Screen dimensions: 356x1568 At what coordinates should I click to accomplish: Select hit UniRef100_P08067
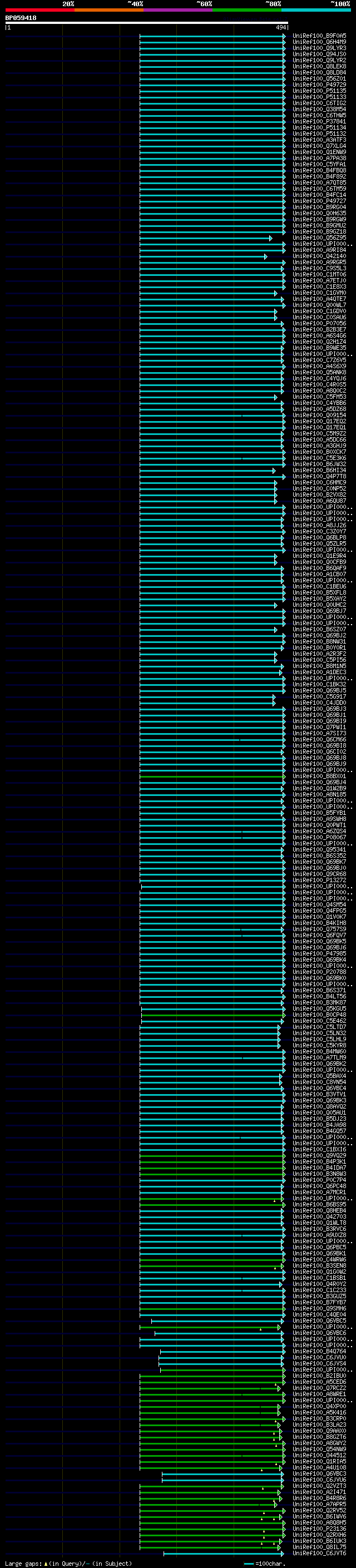pyautogui.click(x=319, y=837)
